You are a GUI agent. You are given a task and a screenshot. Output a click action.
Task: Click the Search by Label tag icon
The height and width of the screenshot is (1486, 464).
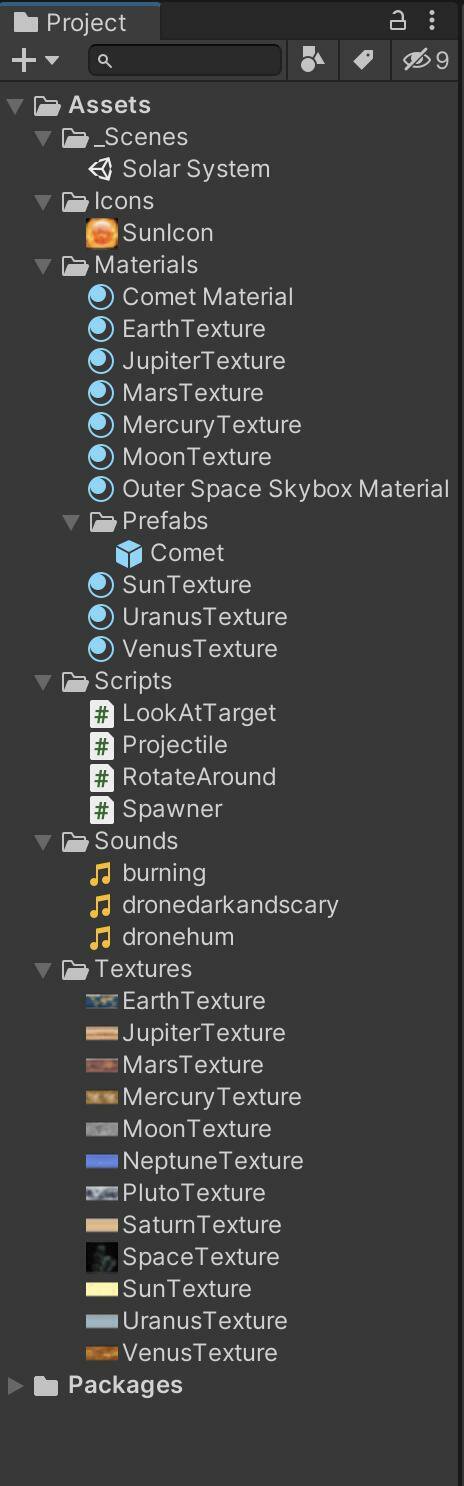click(364, 61)
